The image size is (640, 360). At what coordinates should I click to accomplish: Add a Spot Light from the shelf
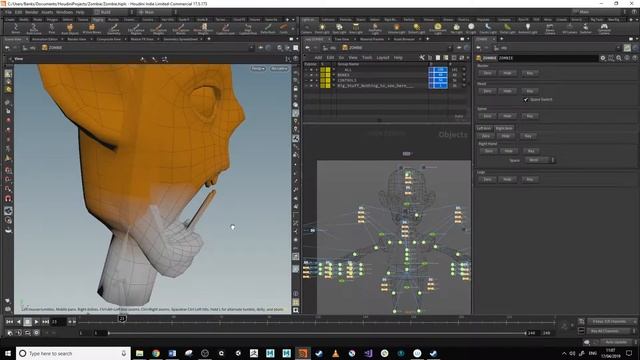click(x=339, y=29)
